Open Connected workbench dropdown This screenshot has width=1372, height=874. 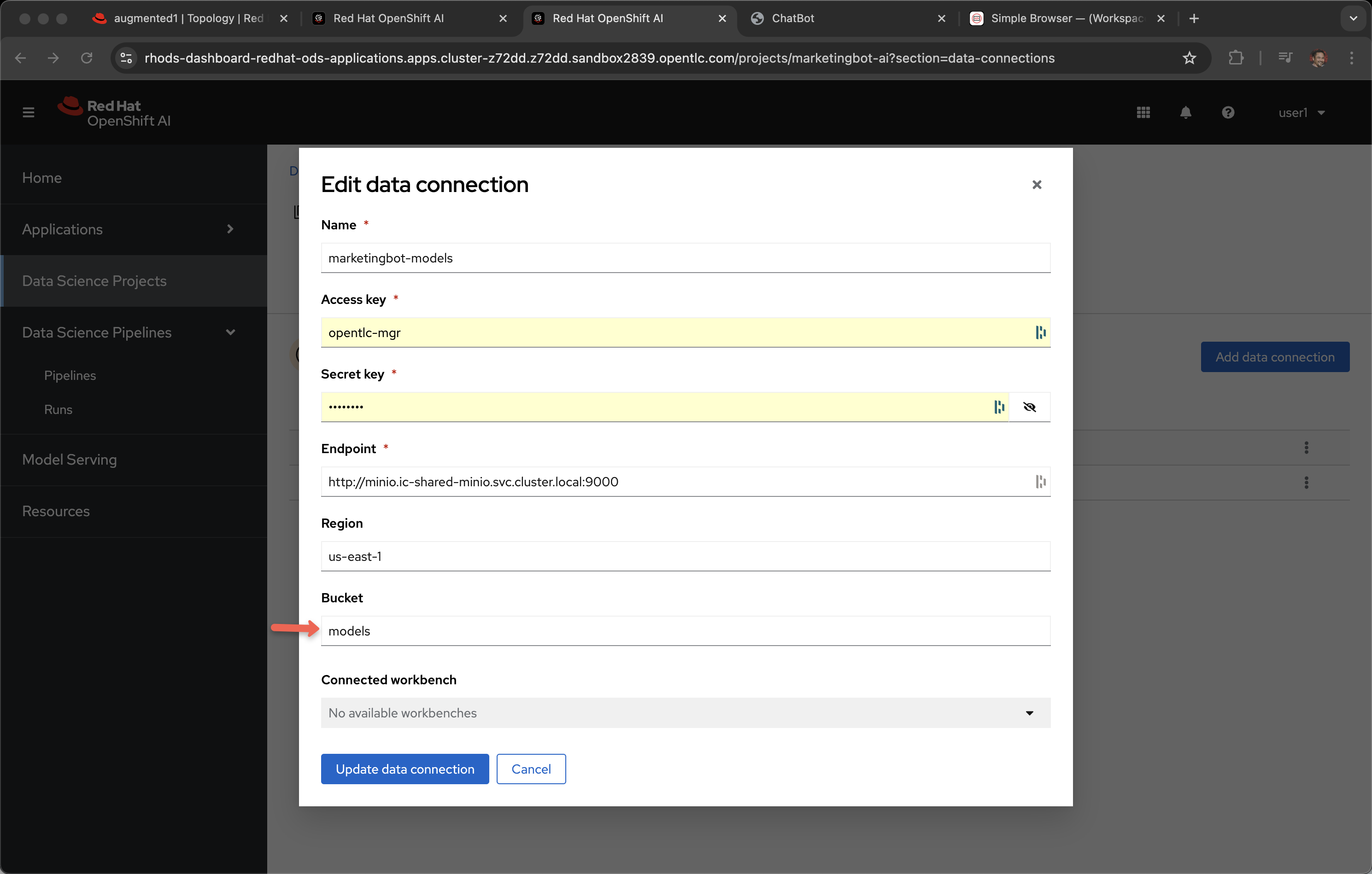point(686,713)
